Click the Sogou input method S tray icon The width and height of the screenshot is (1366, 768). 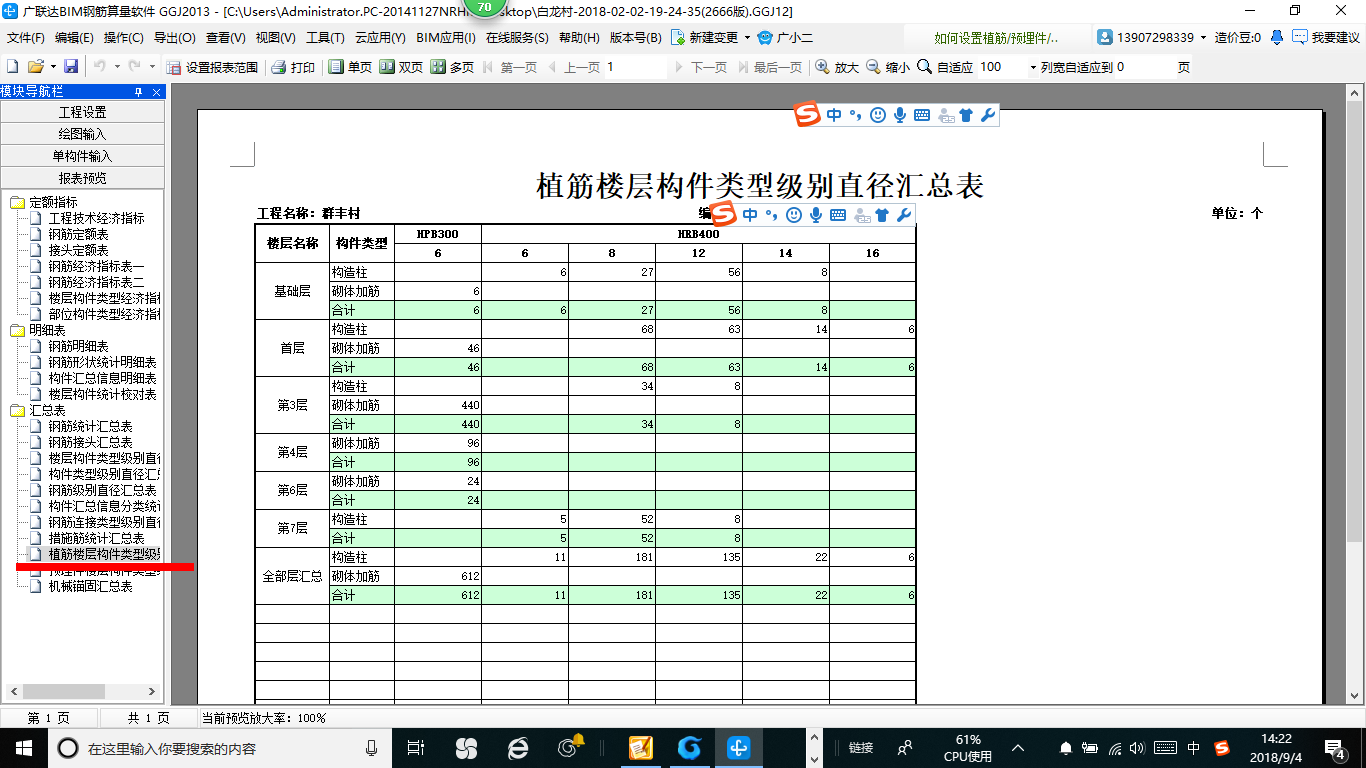(x=1222, y=748)
